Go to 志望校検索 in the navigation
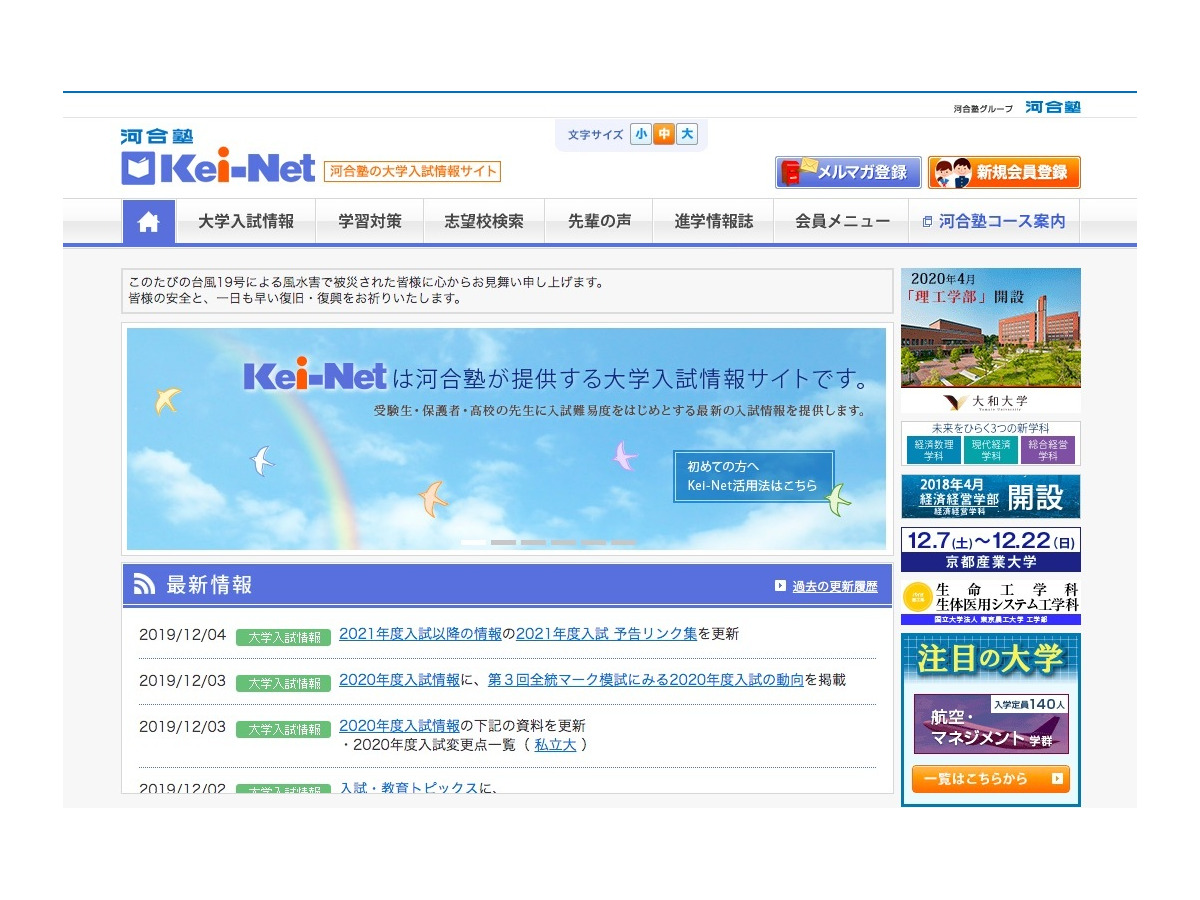Screen dimensions: 1200x900 [484, 222]
